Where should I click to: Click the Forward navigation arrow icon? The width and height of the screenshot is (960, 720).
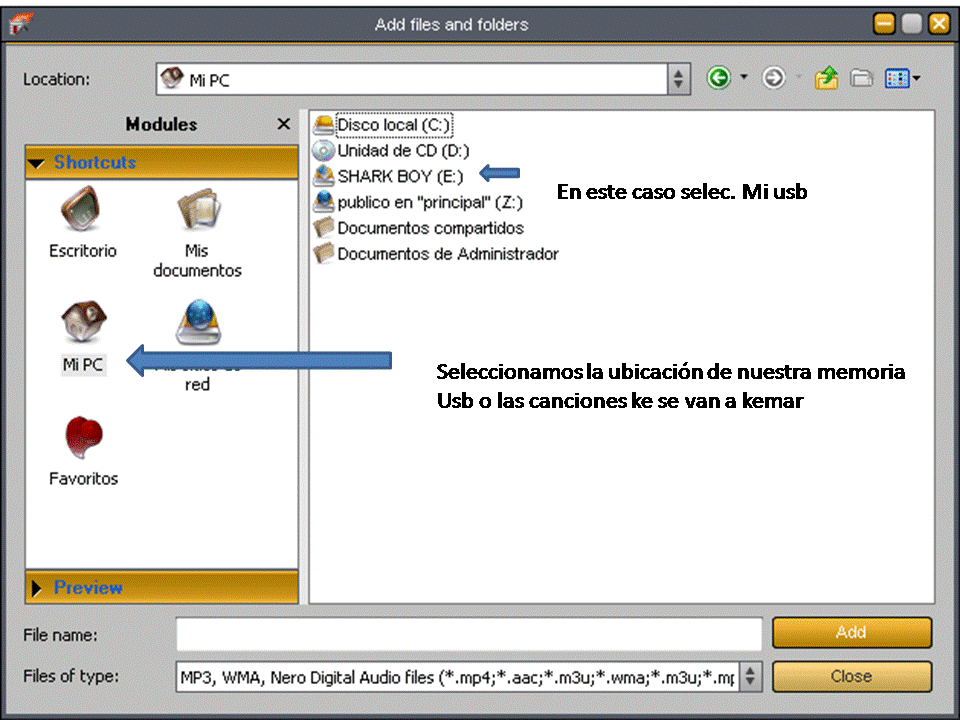click(774, 78)
